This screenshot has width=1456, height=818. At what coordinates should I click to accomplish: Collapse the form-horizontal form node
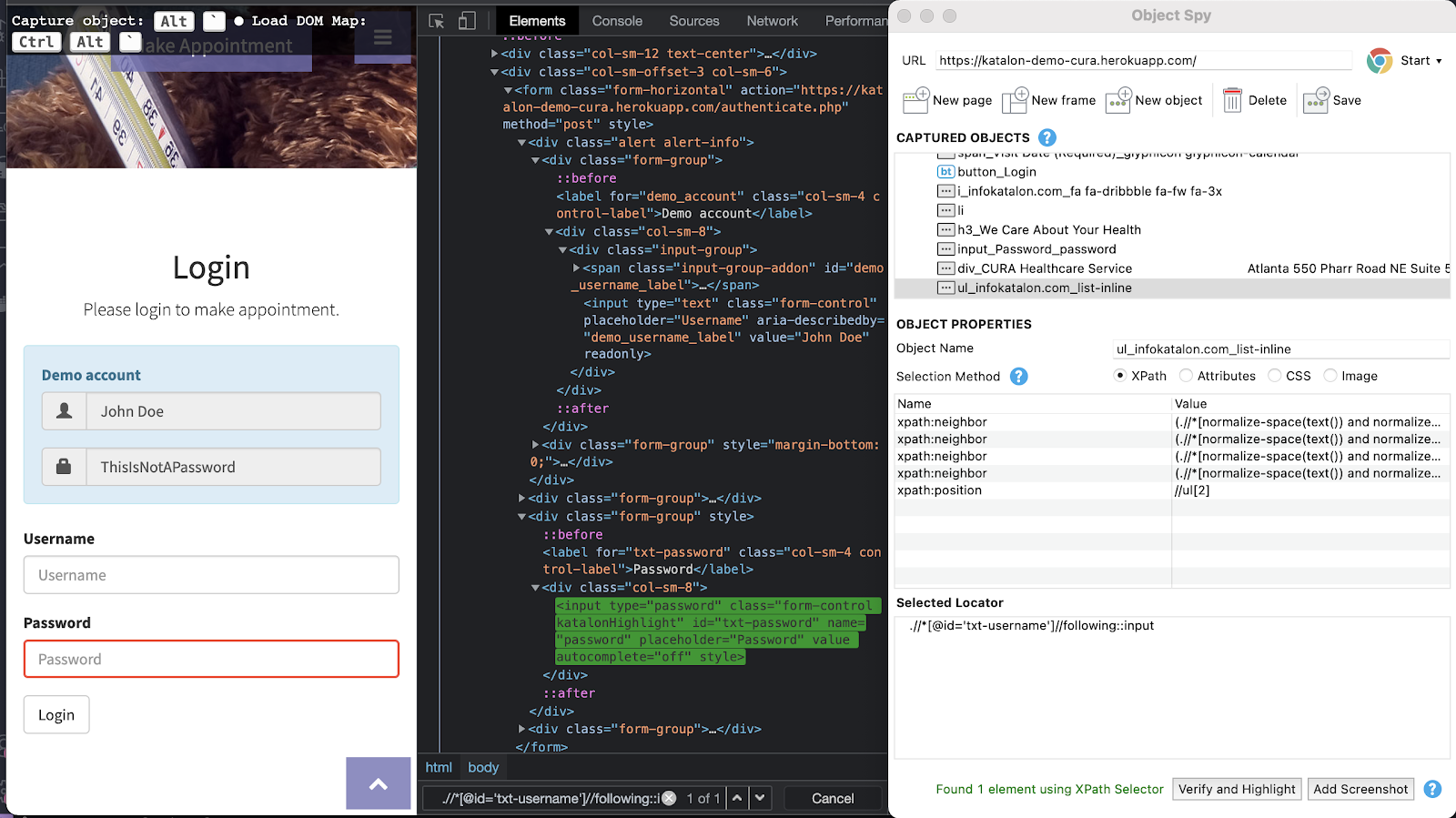click(x=508, y=90)
